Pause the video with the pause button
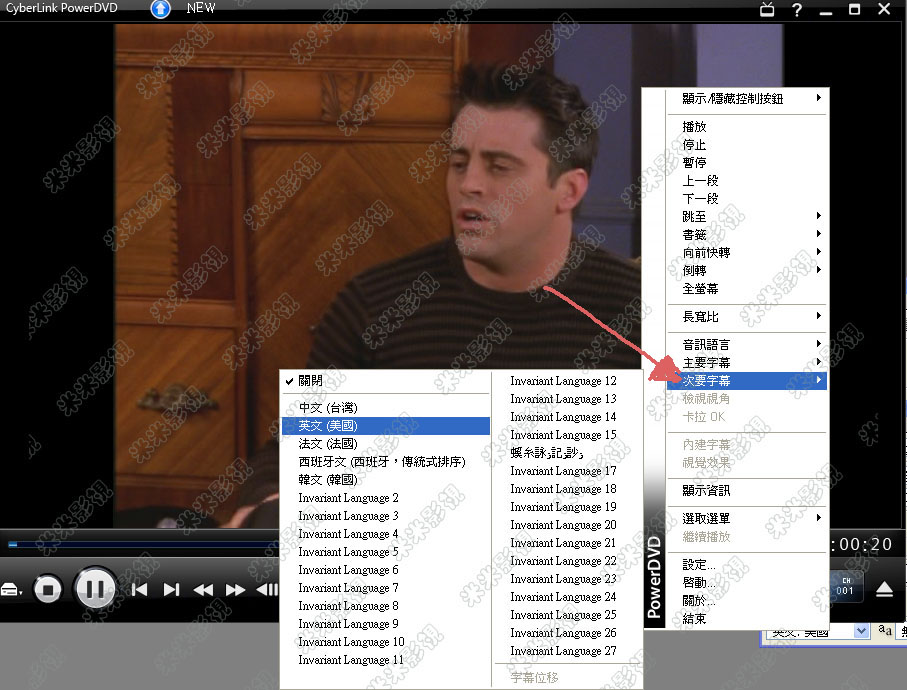 pyautogui.click(x=95, y=589)
